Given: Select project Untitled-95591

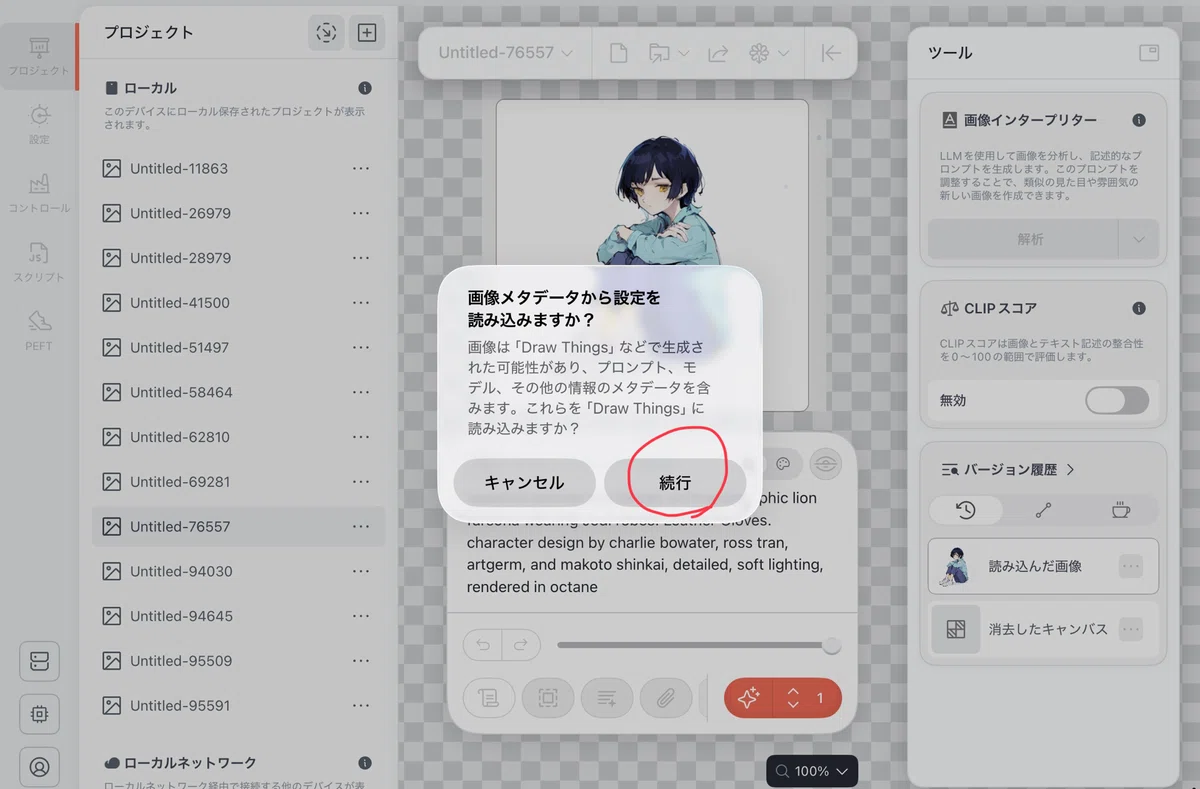Looking at the screenshot, I should click(238, 705).
